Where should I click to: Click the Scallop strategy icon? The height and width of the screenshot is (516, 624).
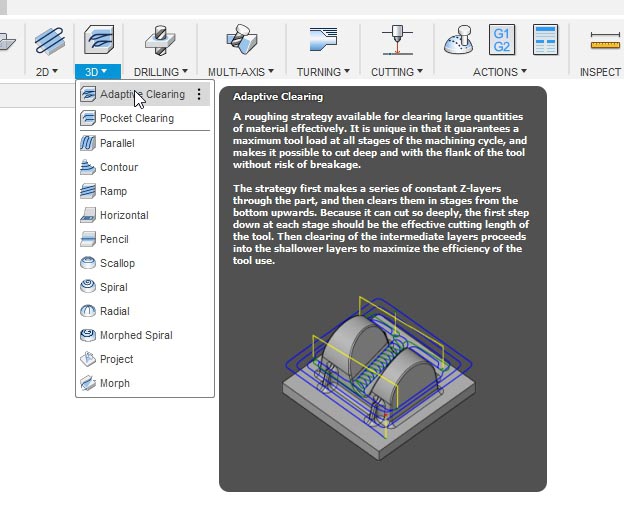[x=88, y=263]
